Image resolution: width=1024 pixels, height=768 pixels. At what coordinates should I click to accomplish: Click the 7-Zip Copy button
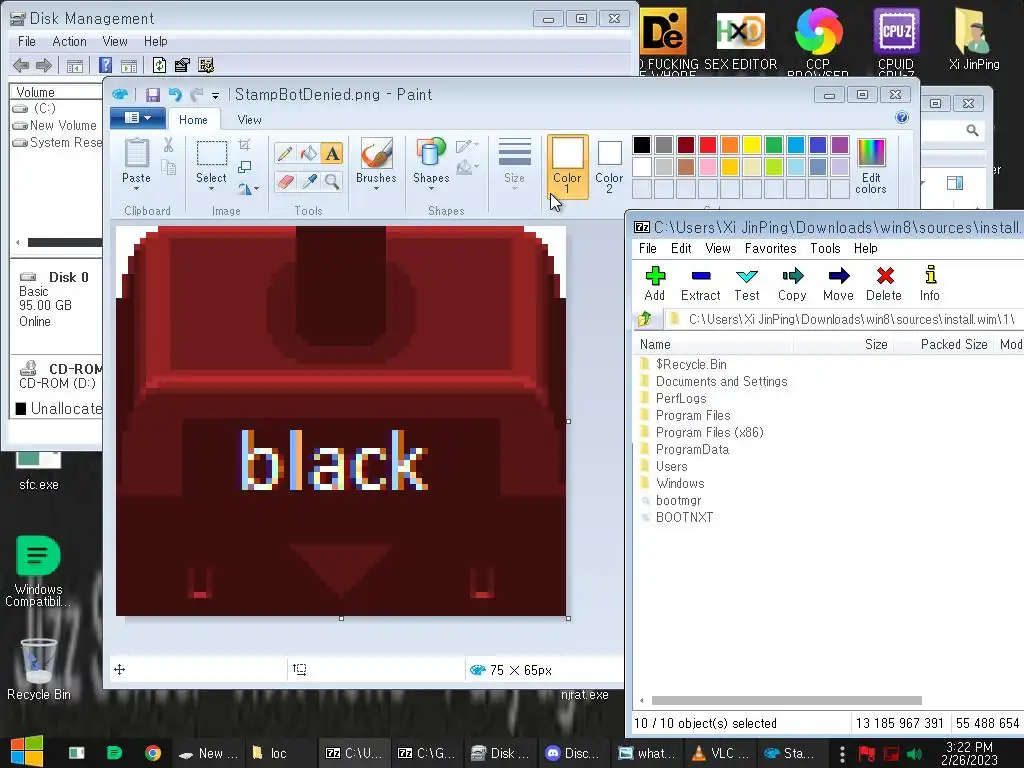[792, 284]
